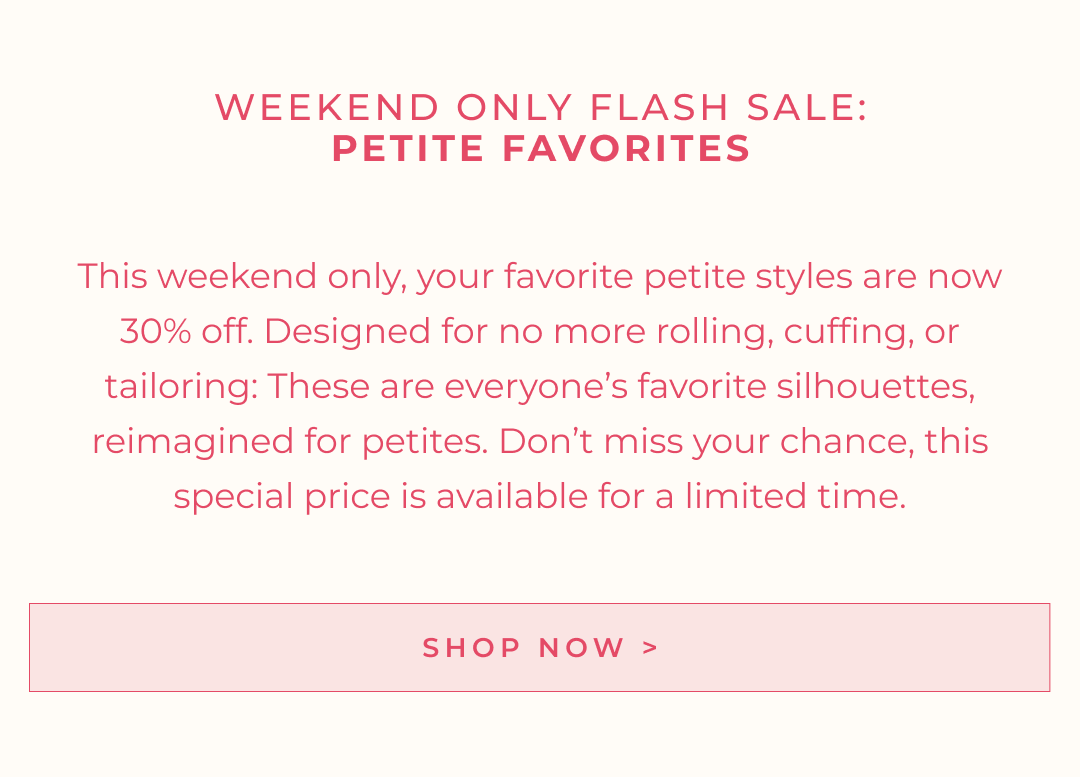Click the bold word "FAVORITES" in the title
Image resolution: width=1080 pixels, height=777 pixels.
(626, 149)
